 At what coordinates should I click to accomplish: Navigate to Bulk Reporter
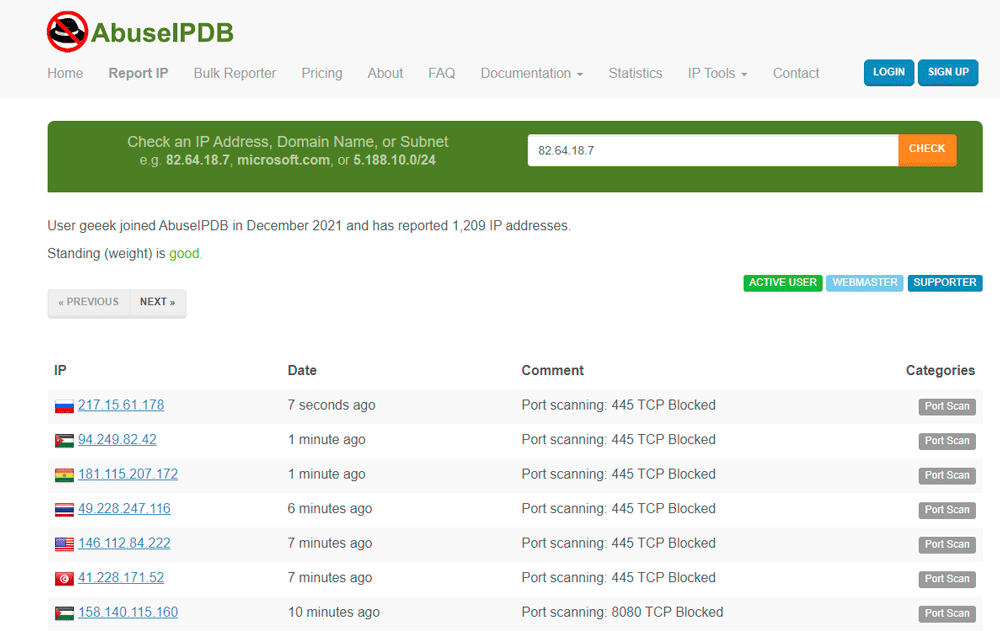235,73
